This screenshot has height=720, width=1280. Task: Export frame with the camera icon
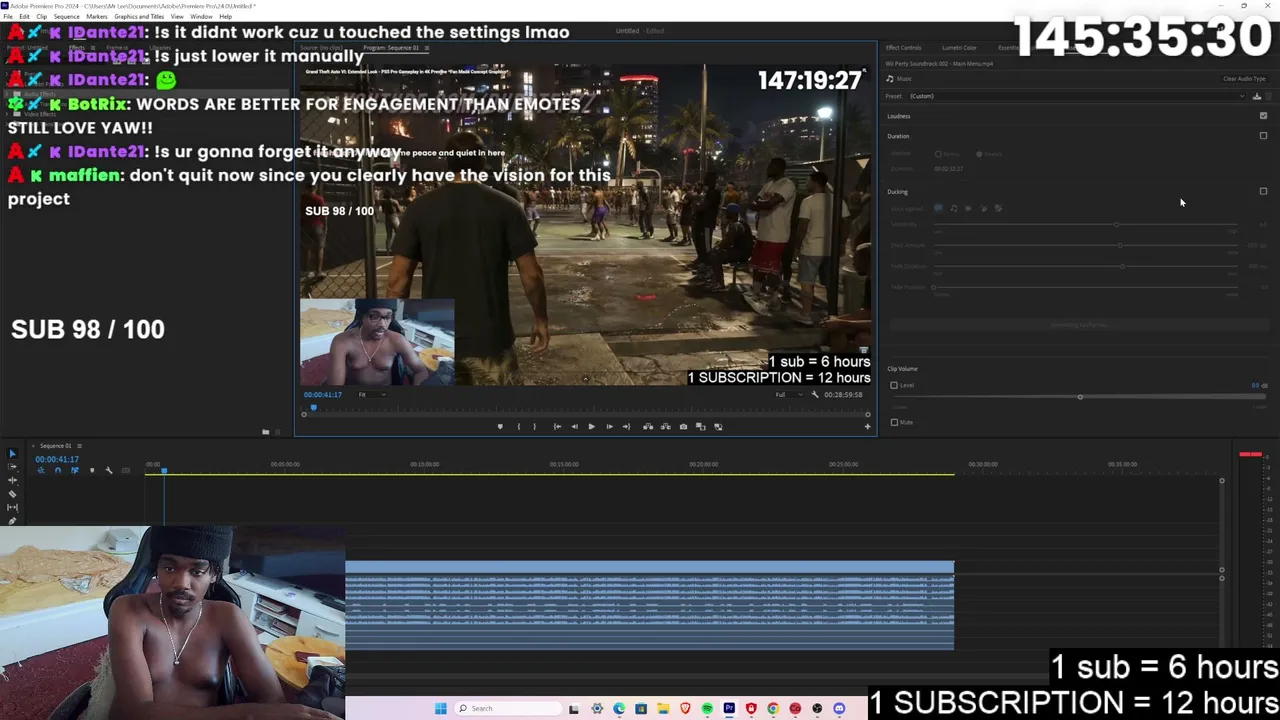tap(683, 427)
